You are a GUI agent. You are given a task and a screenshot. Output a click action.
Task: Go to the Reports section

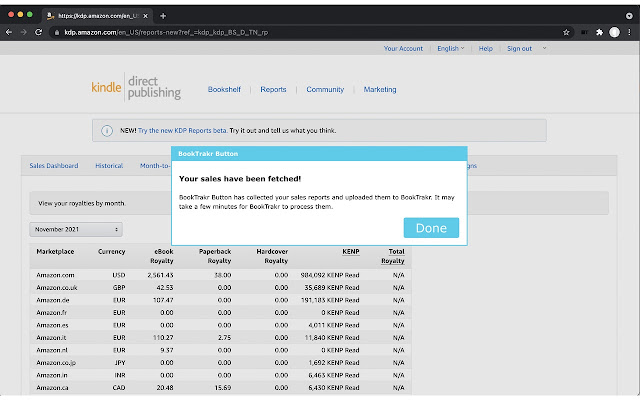coord(273,89)
